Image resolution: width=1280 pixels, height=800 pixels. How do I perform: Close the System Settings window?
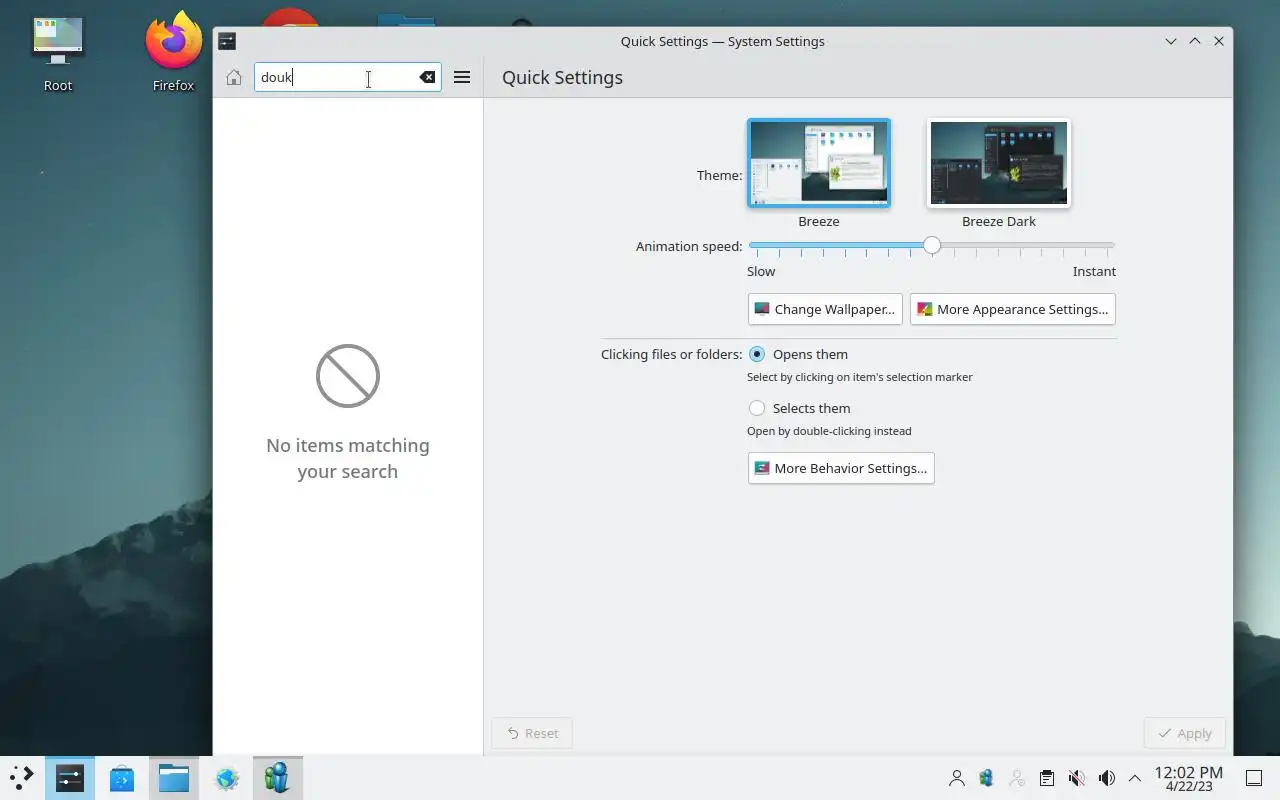1219,41
